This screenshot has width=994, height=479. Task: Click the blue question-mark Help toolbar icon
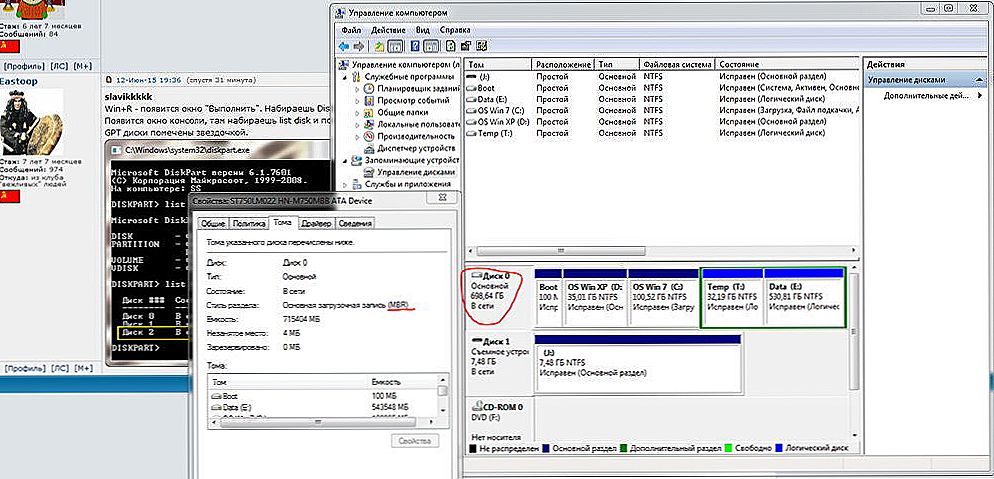click(415, 46)
